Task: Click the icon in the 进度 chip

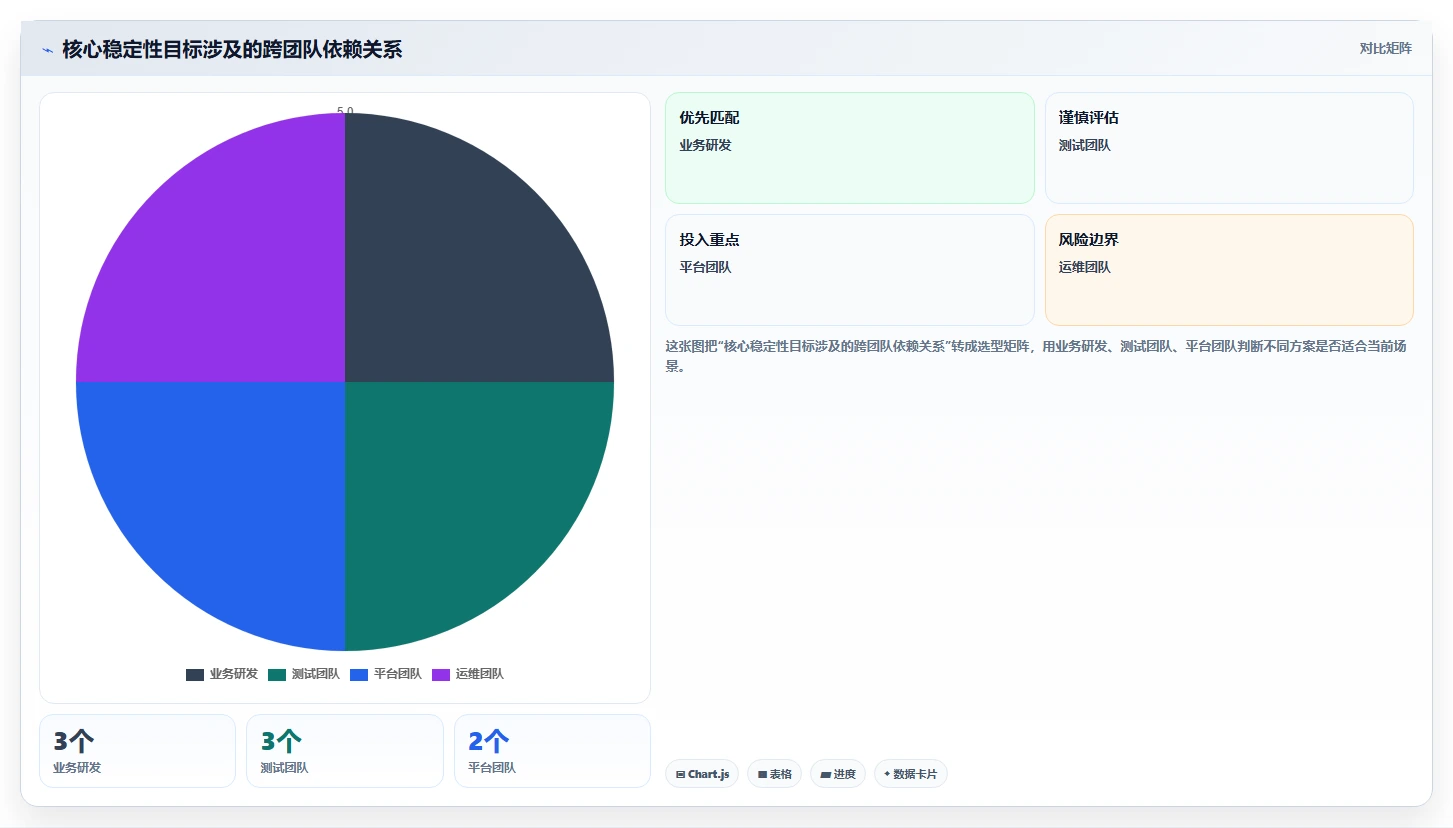Action: tap(825, 774)
